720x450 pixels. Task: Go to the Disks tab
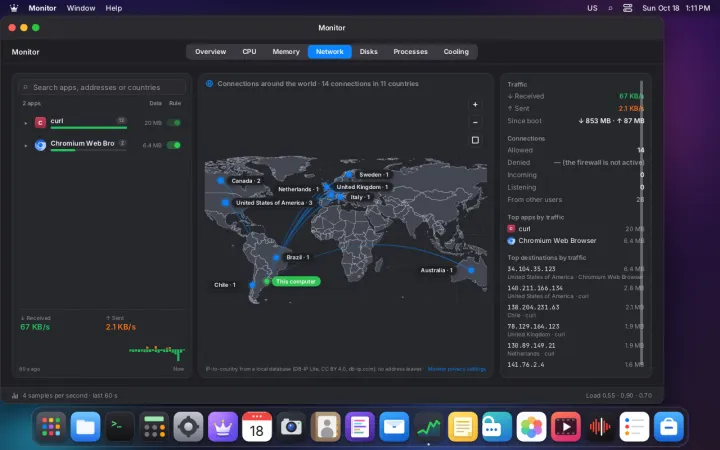(x=368, y=52)
